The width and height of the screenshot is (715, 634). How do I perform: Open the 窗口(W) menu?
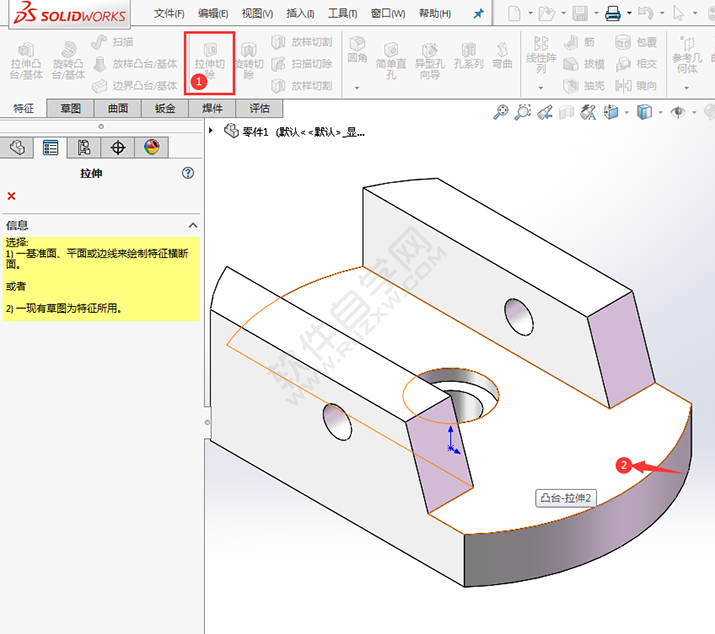click(x=388, y=14)
